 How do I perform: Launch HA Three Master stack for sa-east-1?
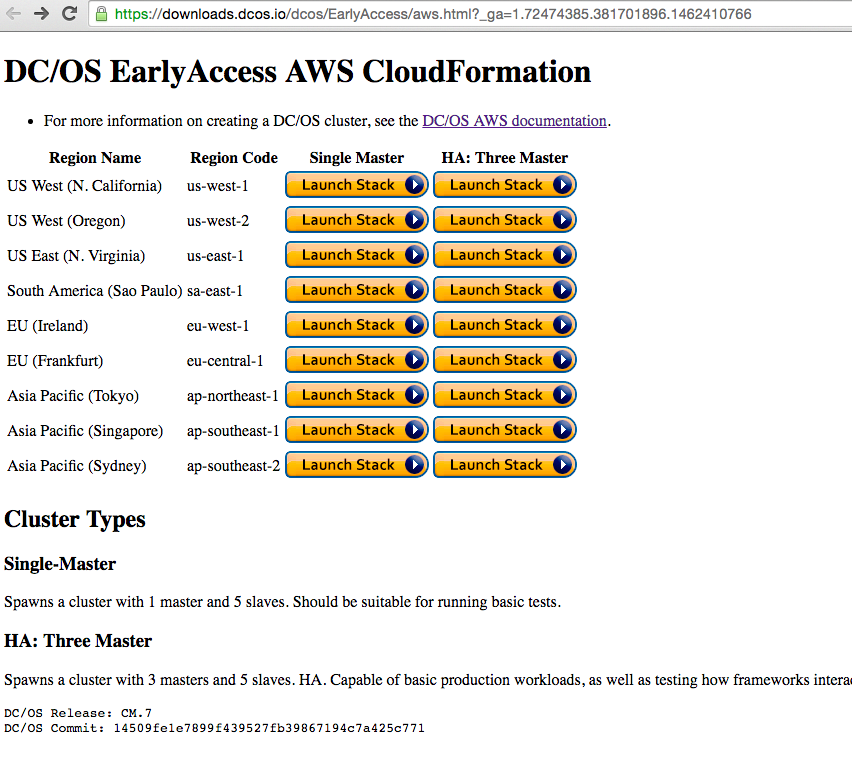[505, 290]
